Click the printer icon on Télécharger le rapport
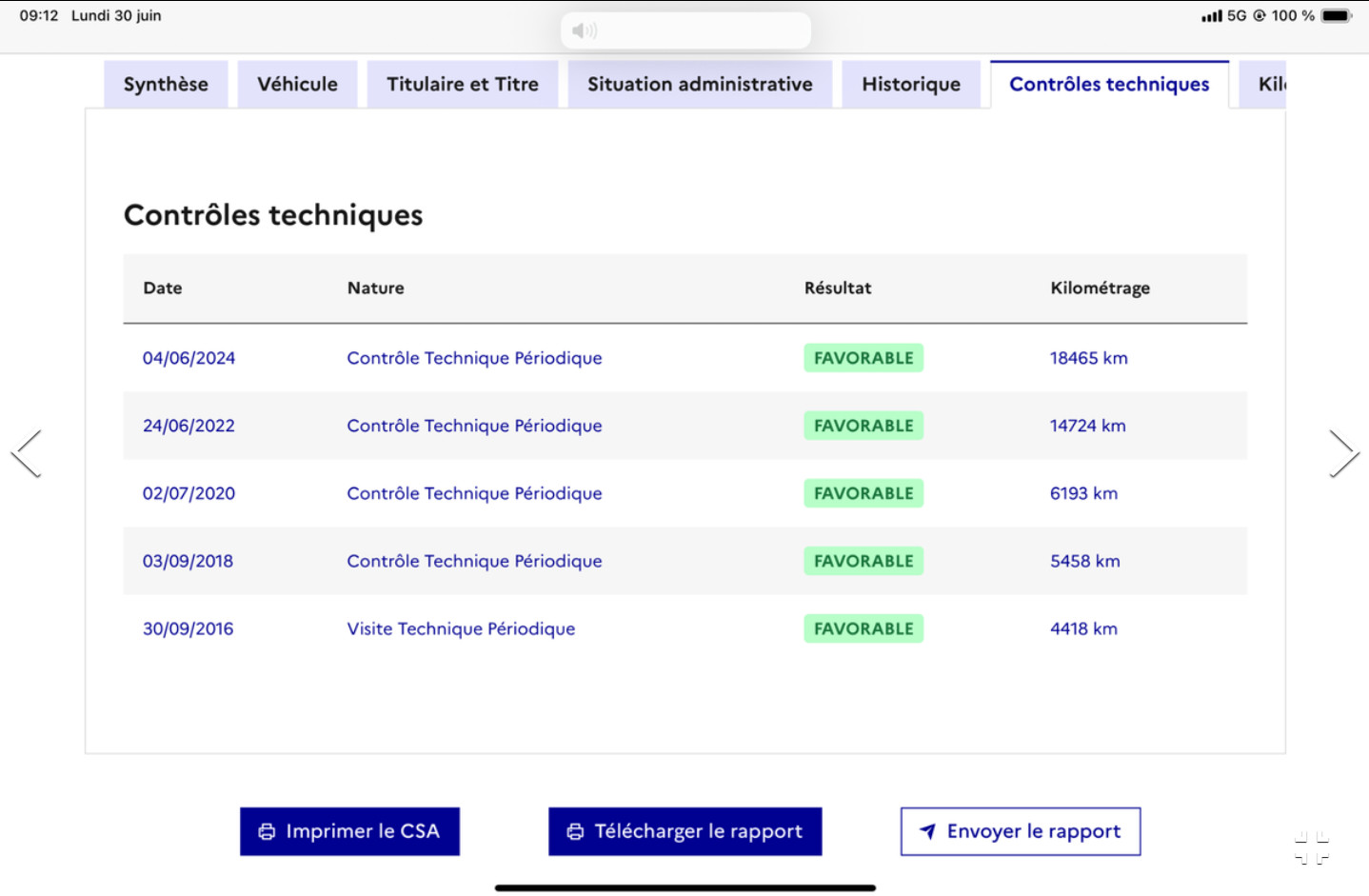The image size is (1369, 896). click(575, 831)
